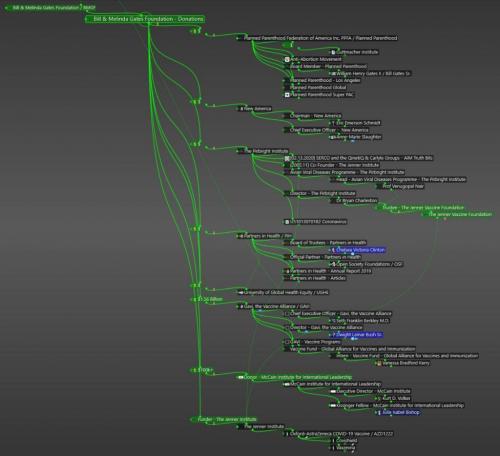Select the highlighted Dwight Lamar Bush Sr. node

click(357, 335)
